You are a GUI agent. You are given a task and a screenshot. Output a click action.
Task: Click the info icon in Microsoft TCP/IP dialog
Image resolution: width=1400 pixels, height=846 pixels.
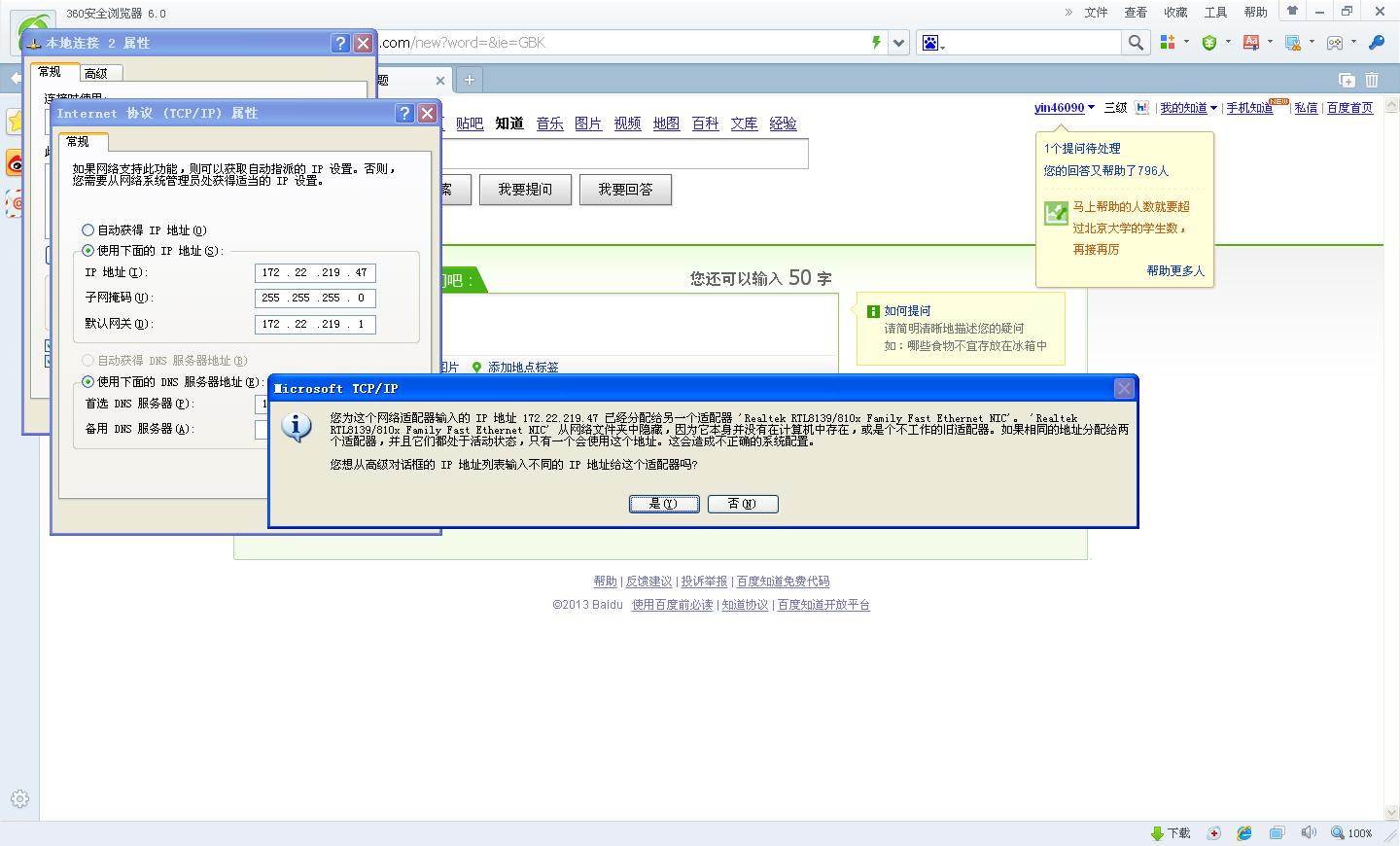pos(297,426)
